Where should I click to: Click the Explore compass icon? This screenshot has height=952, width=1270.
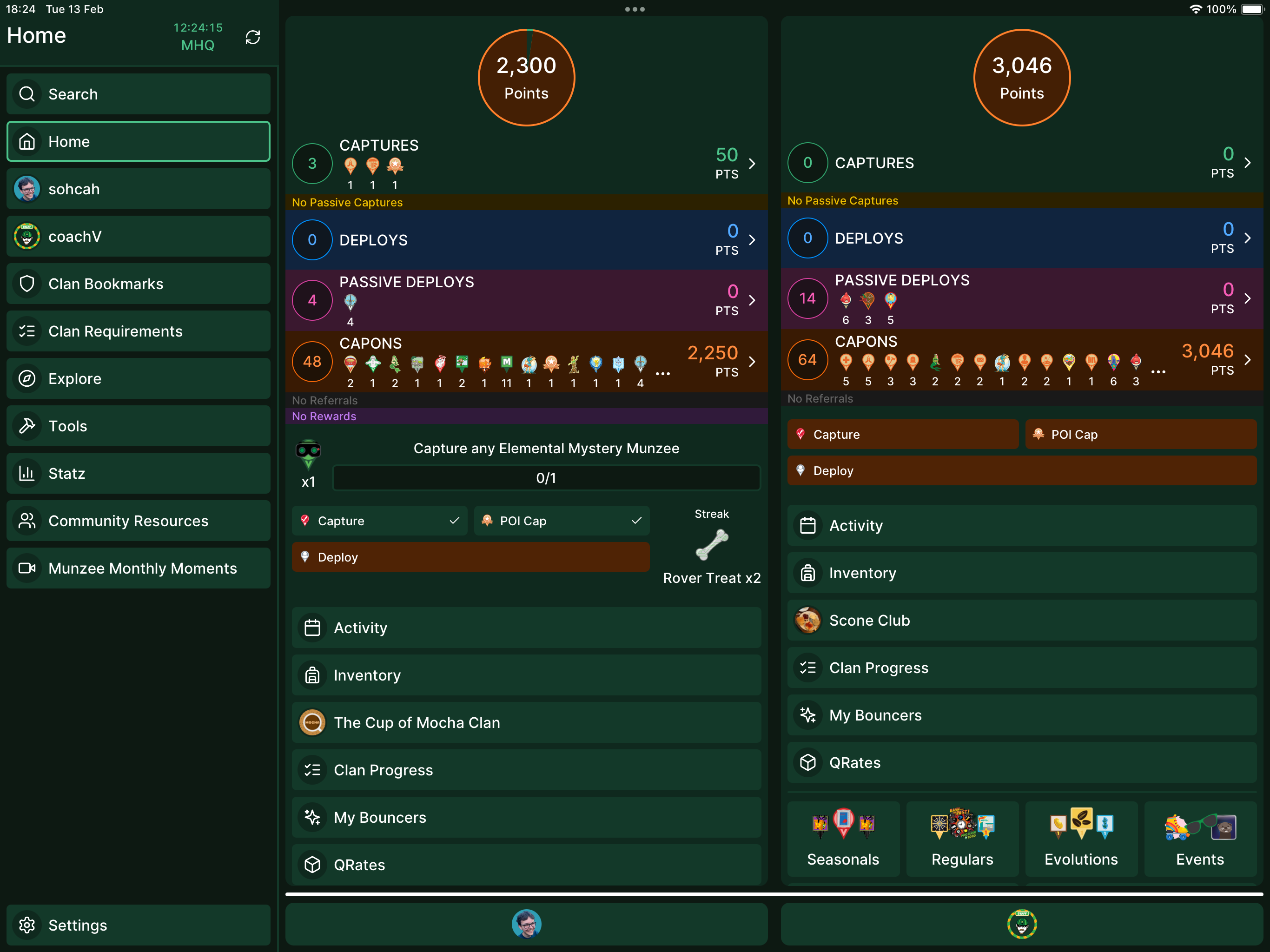point(27,378)
